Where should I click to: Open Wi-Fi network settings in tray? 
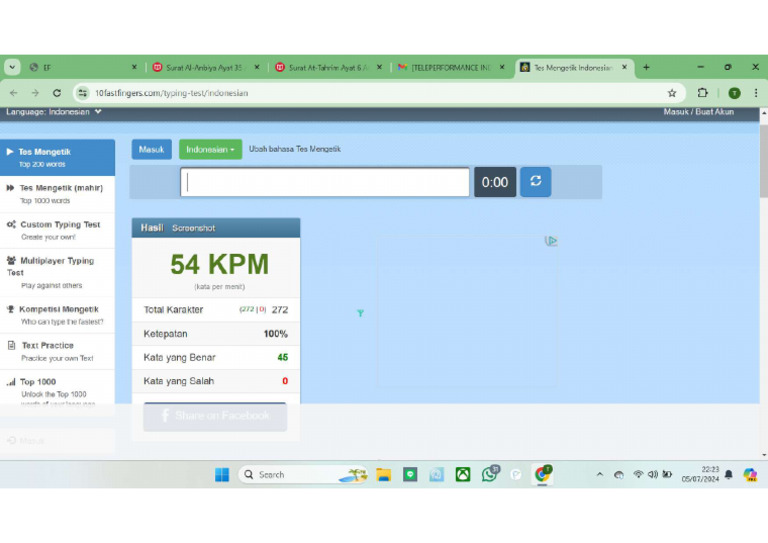(x=638, y=474)
